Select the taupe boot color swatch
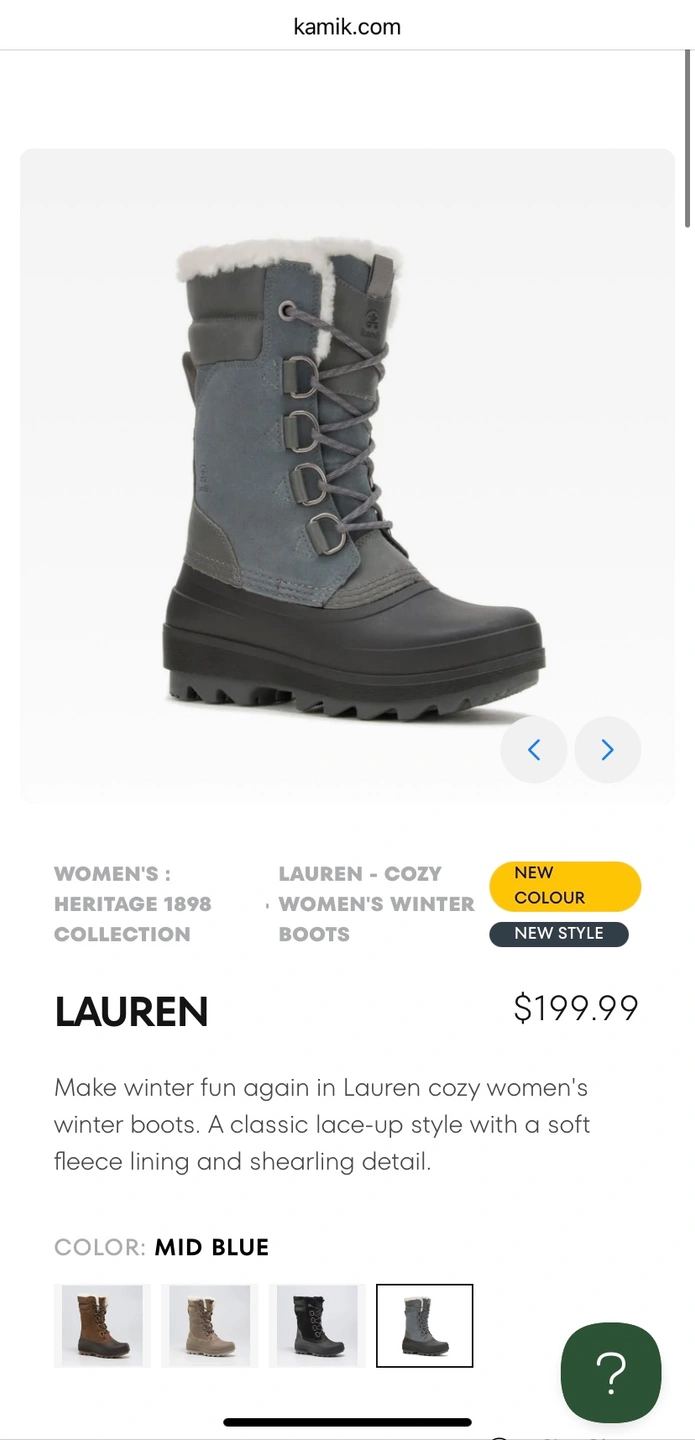This screenshot has width=695, height=1440. tap(210, 1326)
